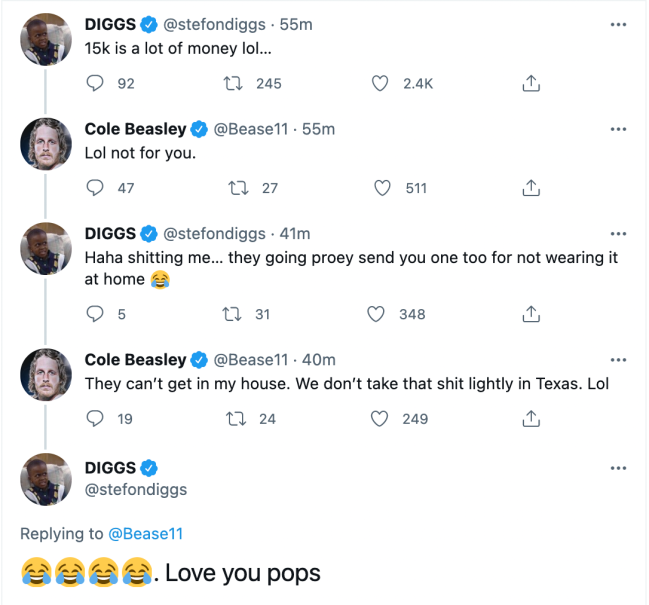This screenshot has width=649, height=605.
Task: Reply to the "Lol not for you" tweet
Action: point(96,187)
